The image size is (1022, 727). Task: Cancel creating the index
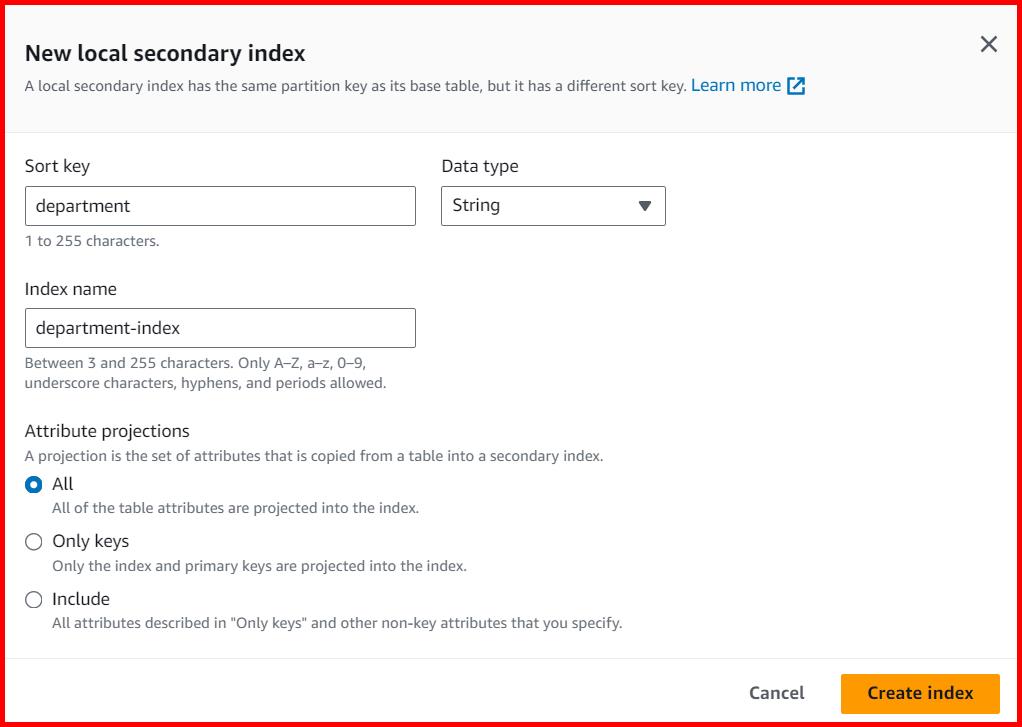point(776,693)
